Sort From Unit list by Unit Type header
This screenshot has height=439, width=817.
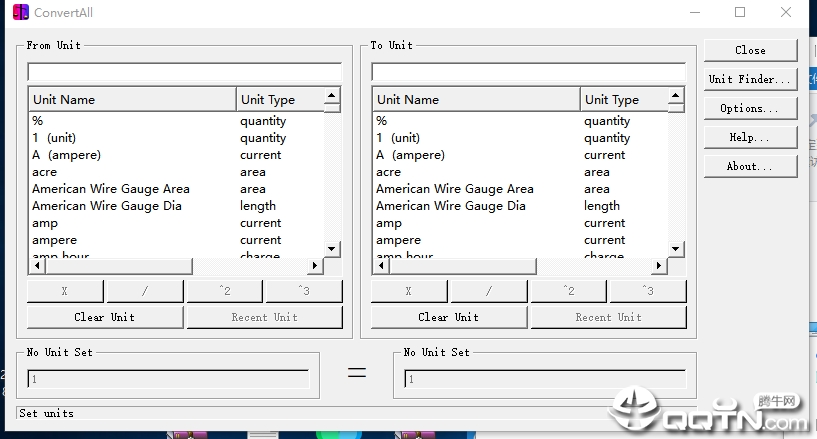(280, 99)
